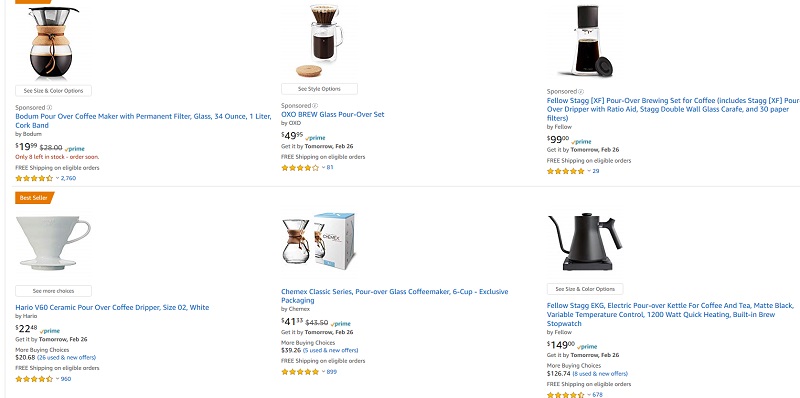Open OXO BREW Glass Pour-Over Set link

pos(333,114)
